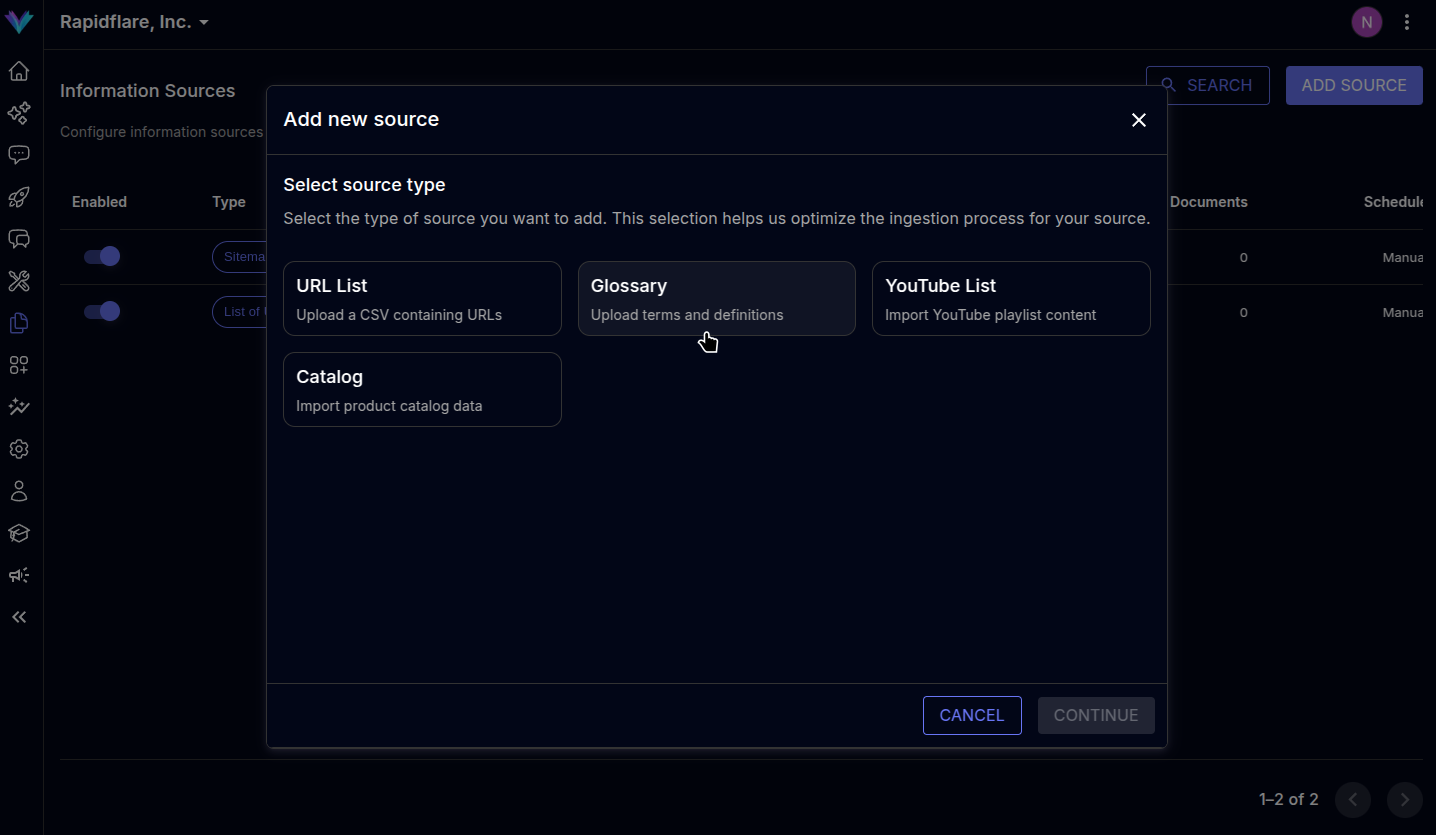
Task: Click the graduation cap icon in the sidebar
Action: coord(18,533)
